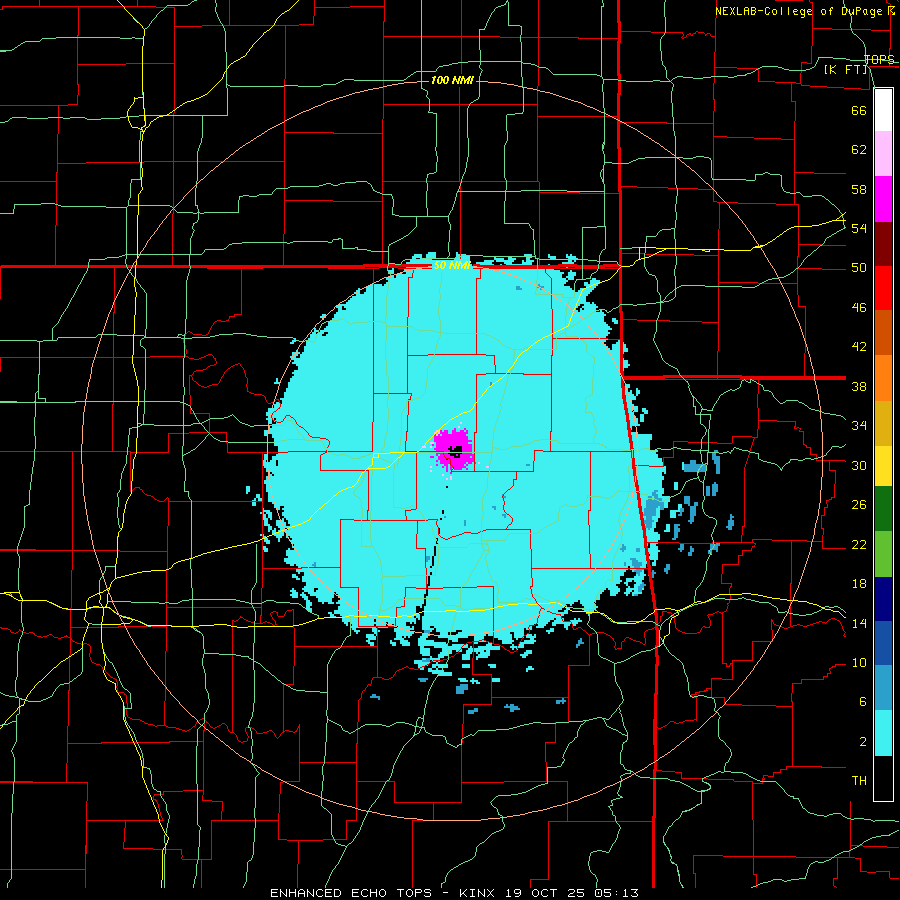The width and height of the screenshot is (900, 900).
Task: Click the white swatch in the tops legend
Action: point(883,110)
